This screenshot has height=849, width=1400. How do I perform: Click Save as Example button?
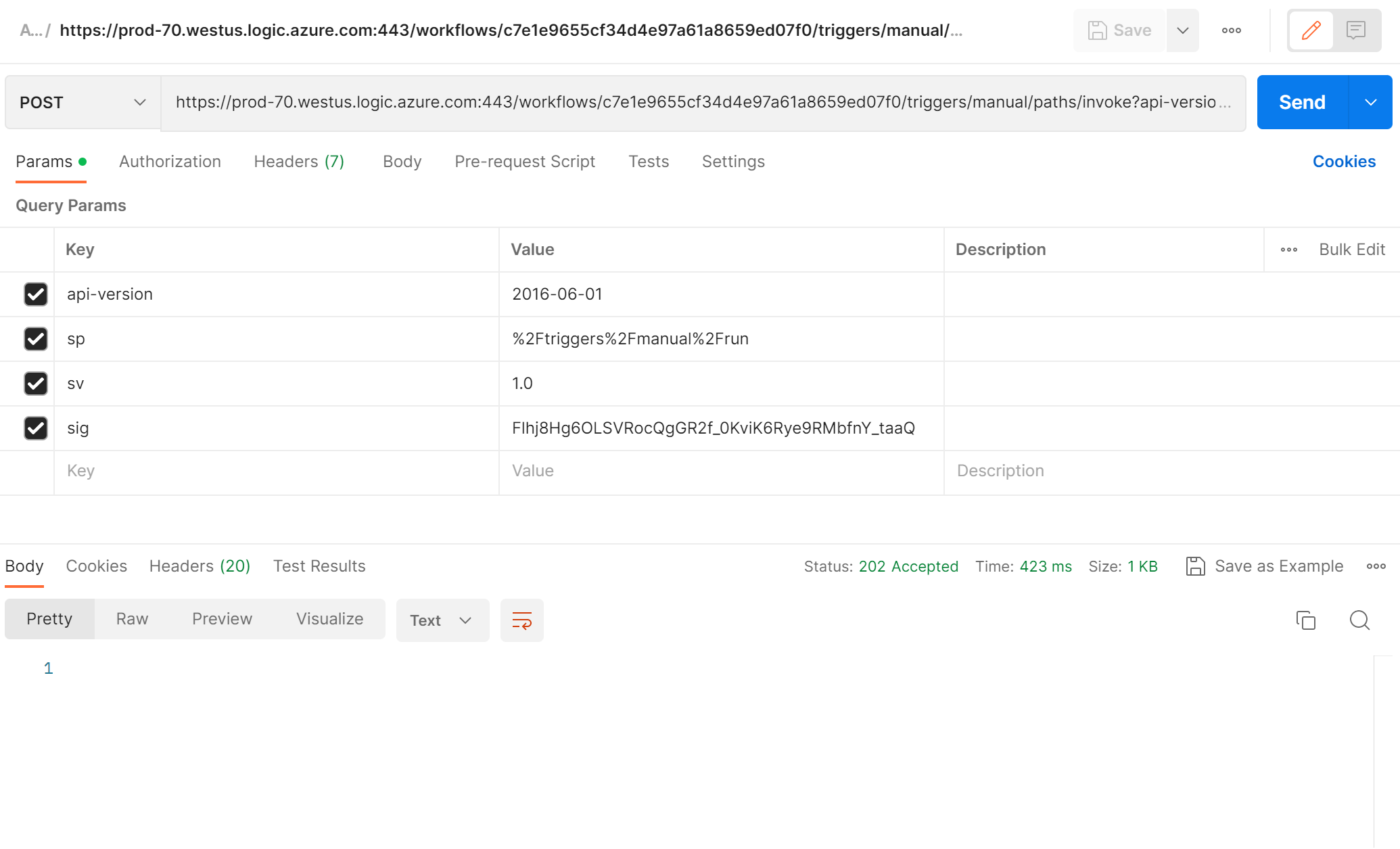1265,566
